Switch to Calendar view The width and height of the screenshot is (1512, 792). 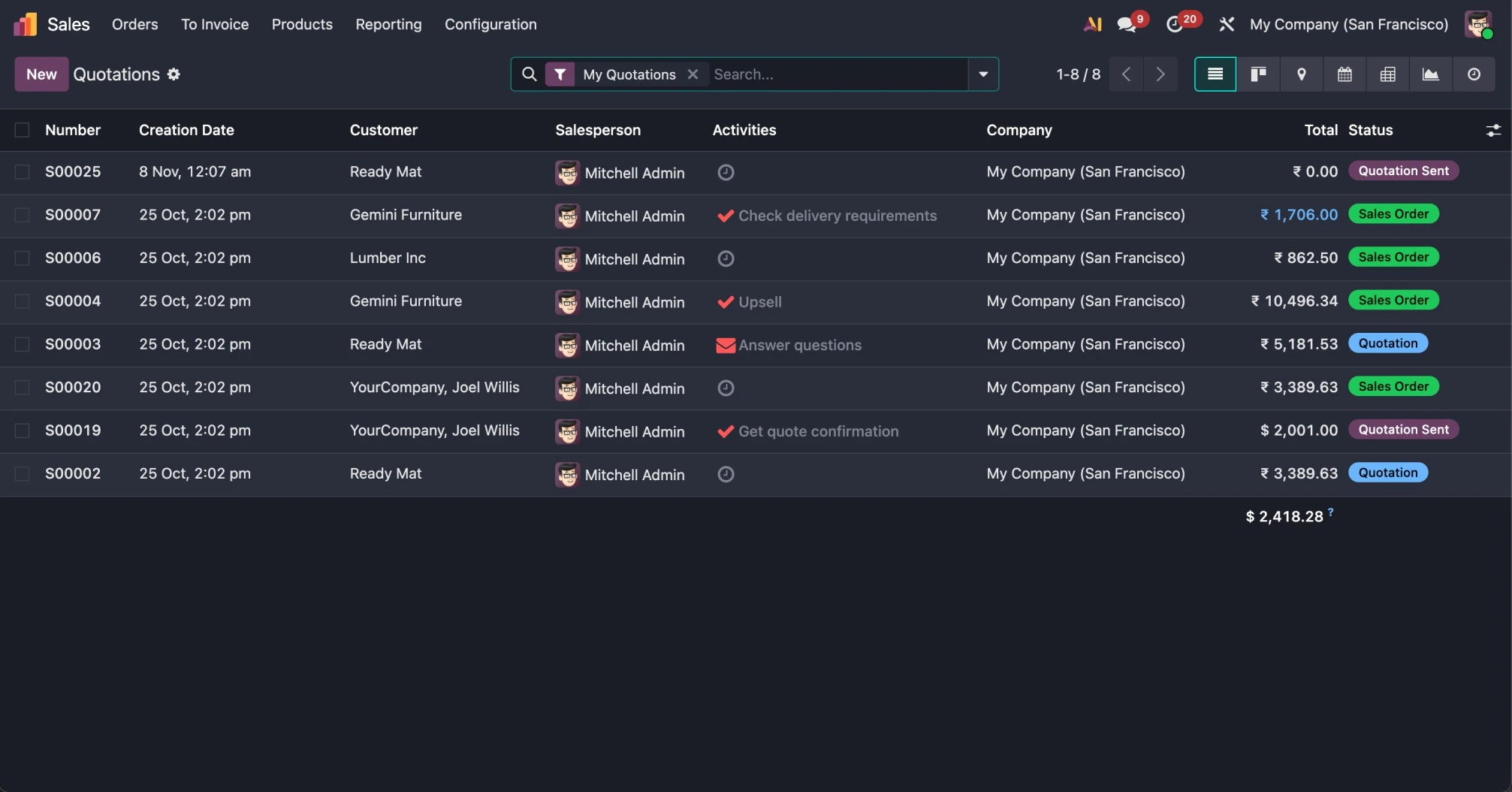tap(1345, 74)
